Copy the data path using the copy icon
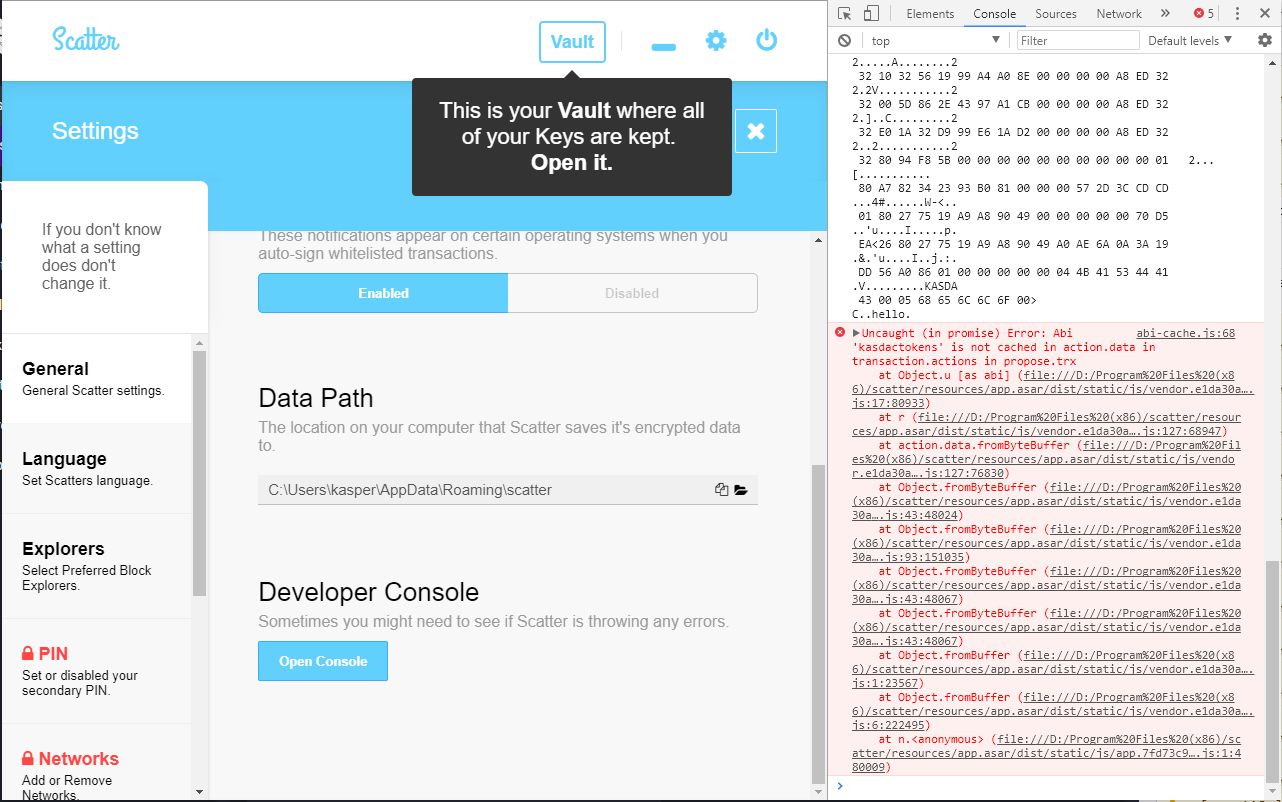The height and width of the screenshot is (802, 1282). coord(721,489)
